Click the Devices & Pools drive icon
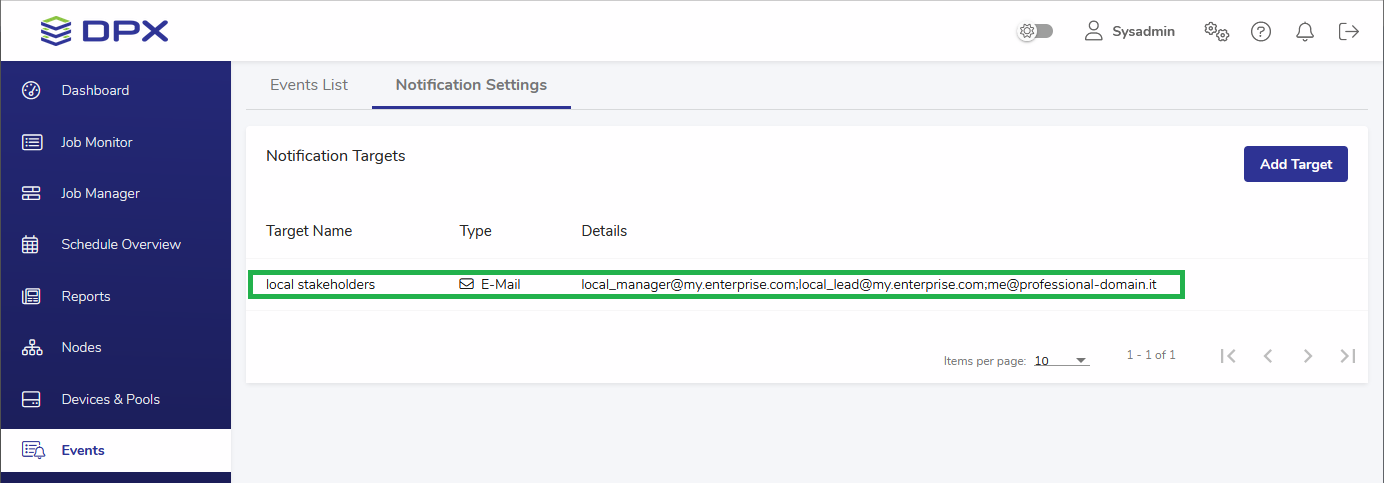 click(31, 399)
